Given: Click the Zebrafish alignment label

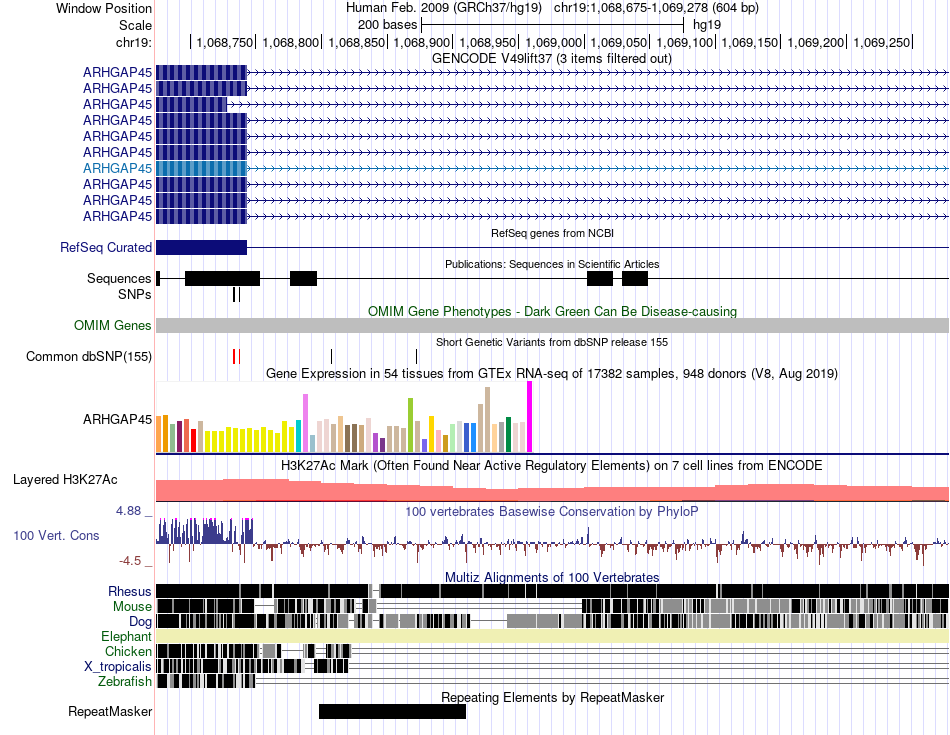Looking at the screenshot, I should [x=125, y=682].
